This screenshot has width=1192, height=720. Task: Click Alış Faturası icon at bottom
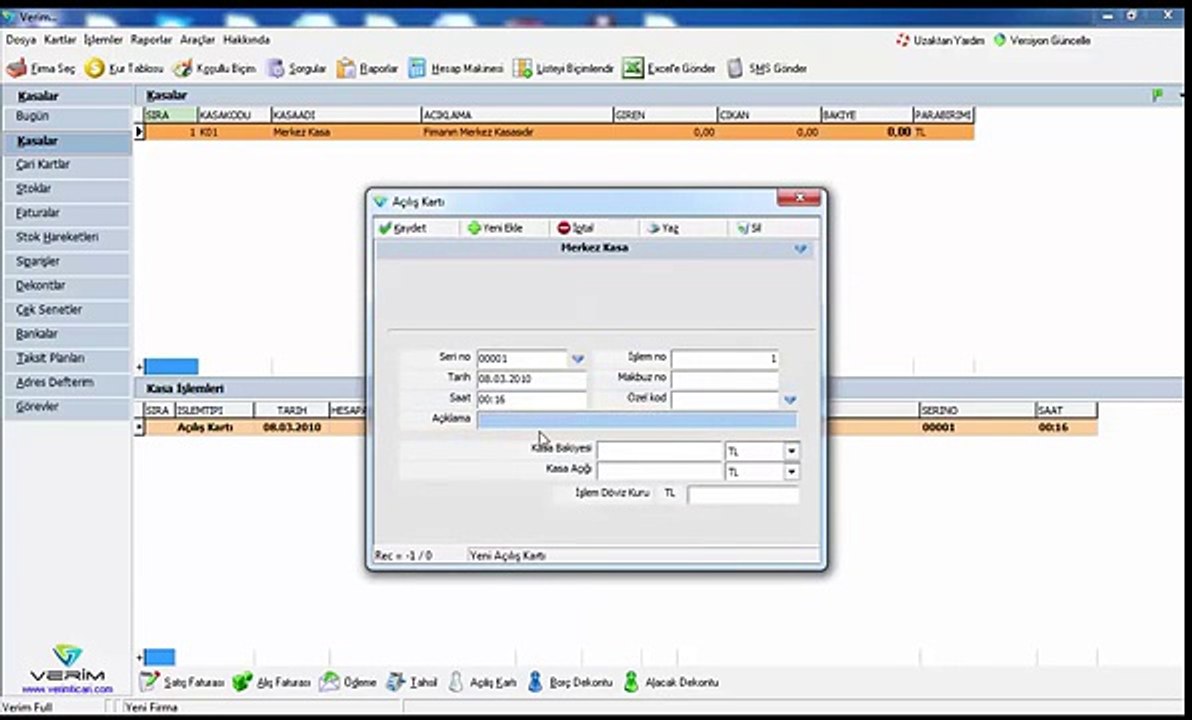pyautogui.click(x=243, y=682)
